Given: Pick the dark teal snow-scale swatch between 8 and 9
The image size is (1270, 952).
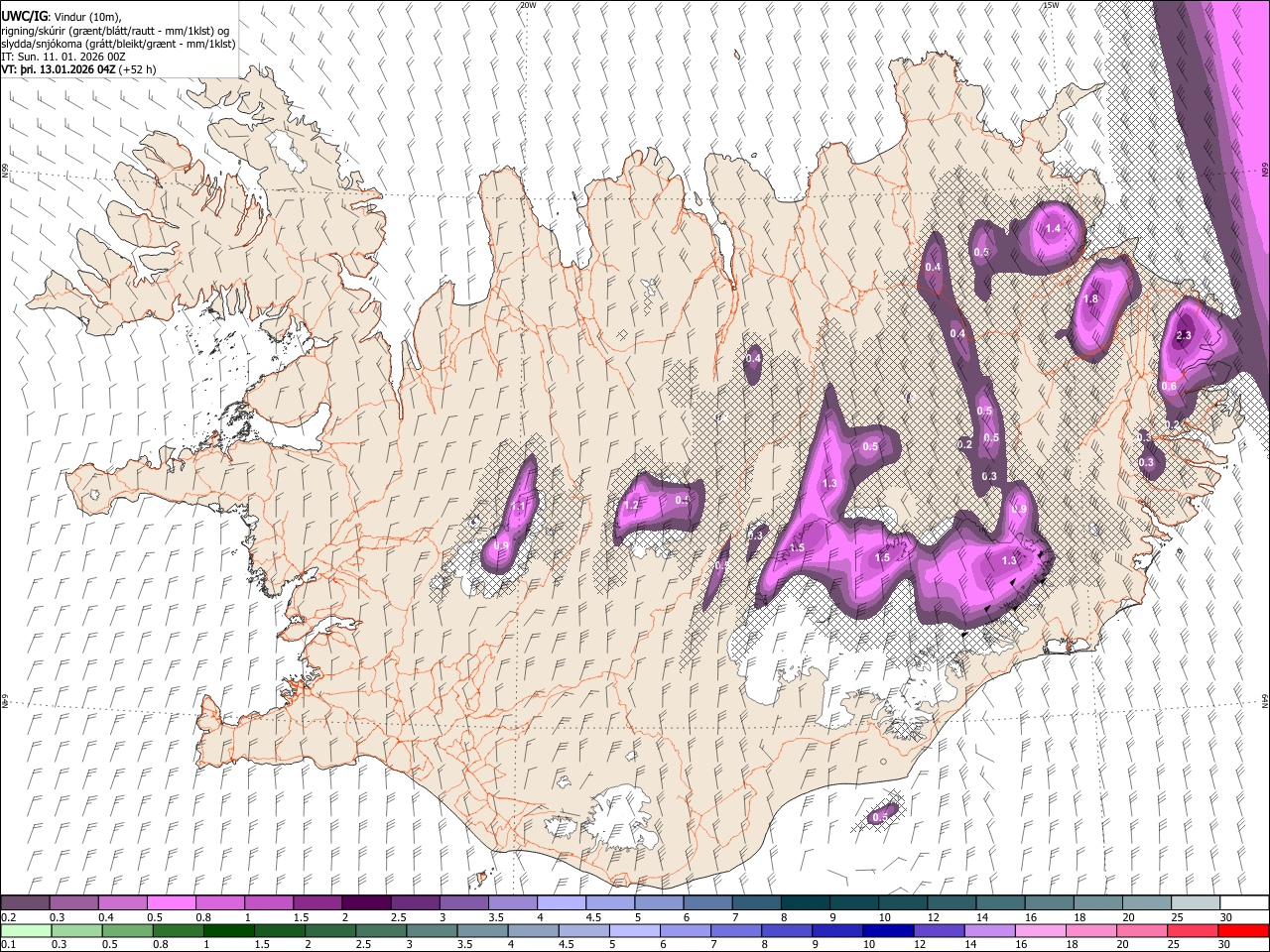Looking at the screenshot, I should [804, 903].
